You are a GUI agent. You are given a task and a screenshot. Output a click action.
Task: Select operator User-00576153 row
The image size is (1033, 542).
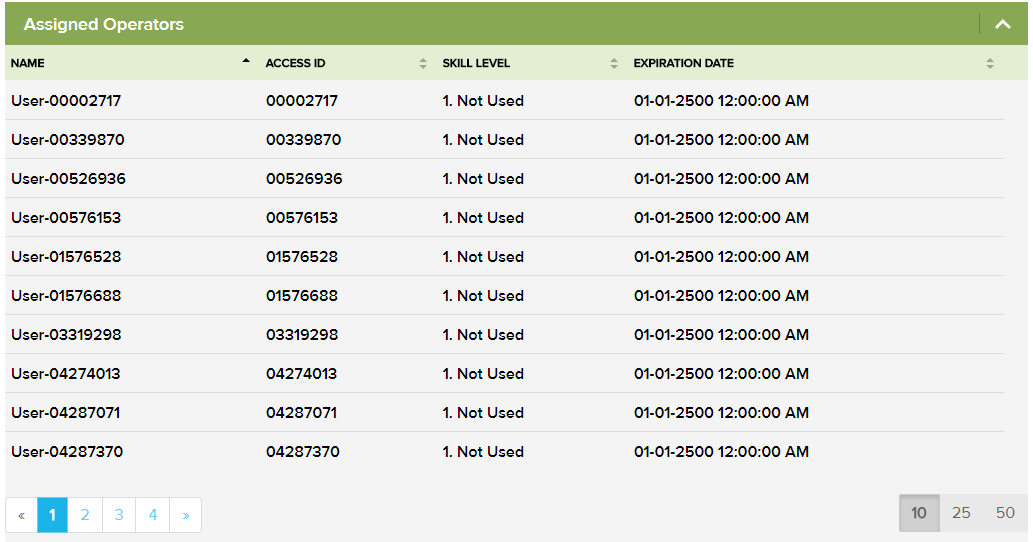pos(66,218)
